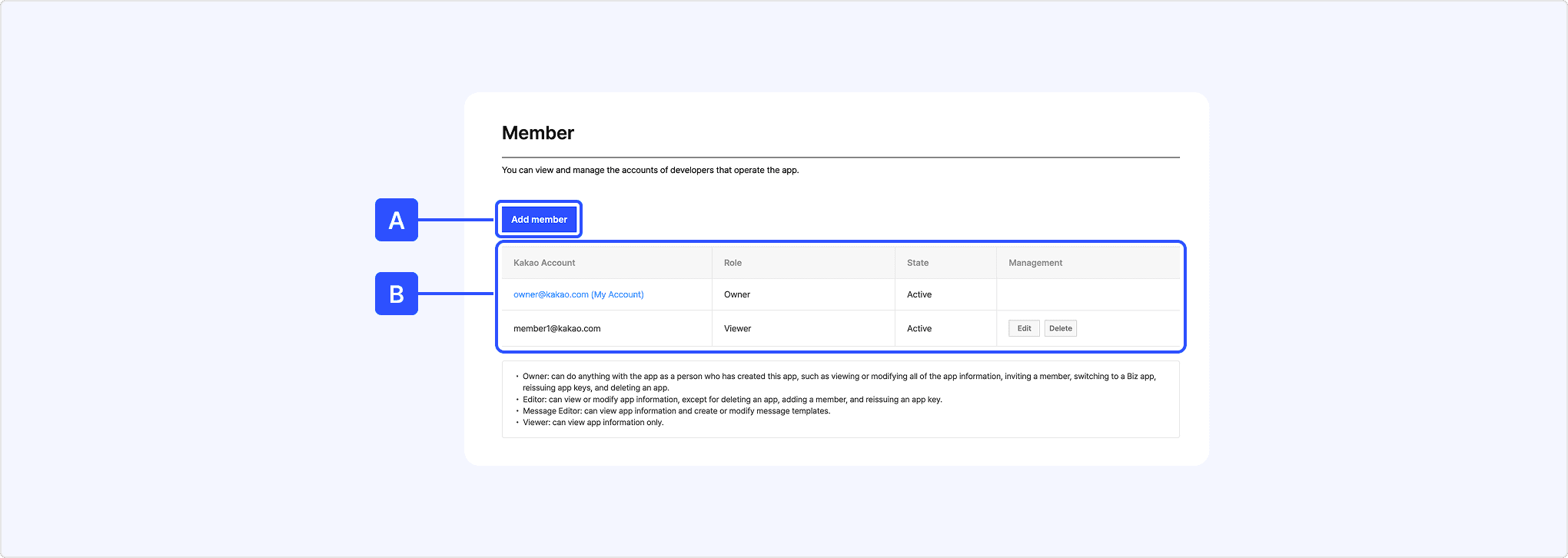Click the Message Editor description bullet
This screenshot has height=558, width=1568.
coord(676,411)
